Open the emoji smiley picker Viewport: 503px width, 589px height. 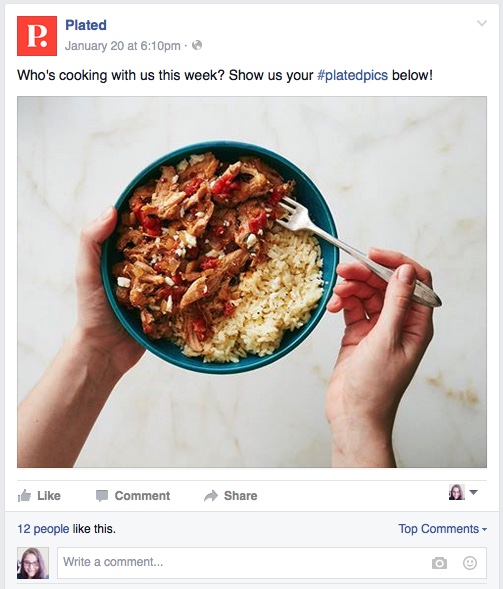click(x=470, y=563)
